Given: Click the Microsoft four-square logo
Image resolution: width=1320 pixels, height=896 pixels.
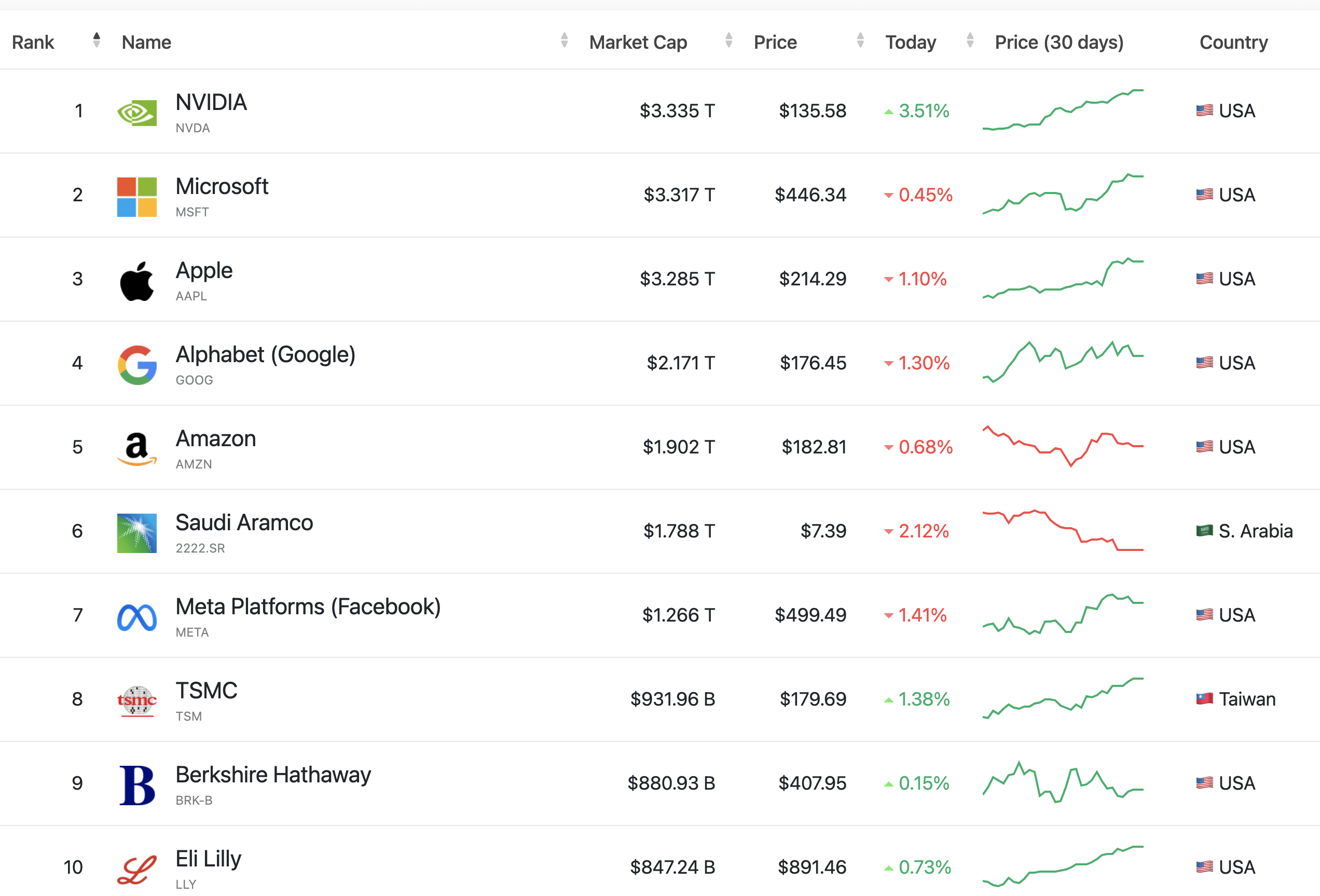Looking at the screenshot, I should [x=136, y=197].
